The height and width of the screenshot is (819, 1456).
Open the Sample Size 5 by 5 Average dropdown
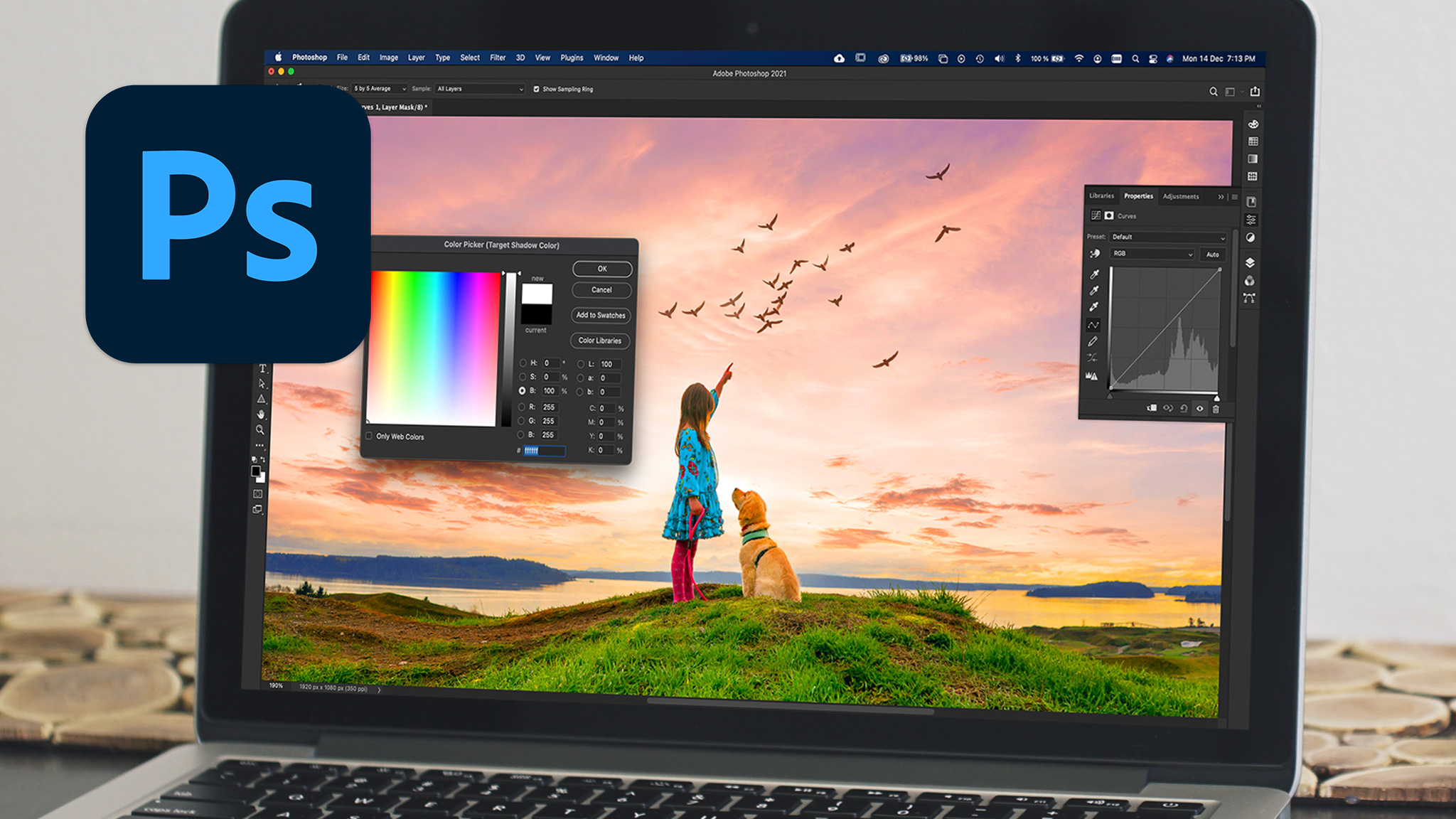click(x=380, y=89)
